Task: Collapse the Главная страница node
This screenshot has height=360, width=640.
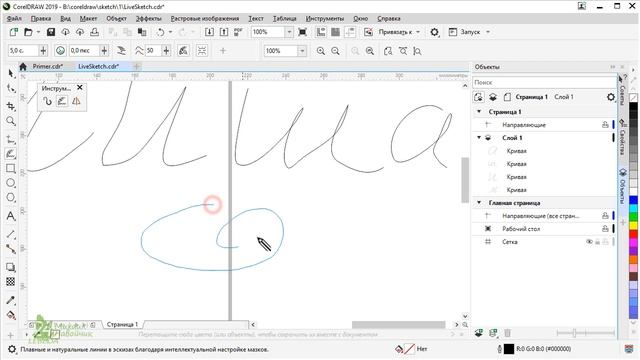Action: pyautogui.click(x=479, y=202)
